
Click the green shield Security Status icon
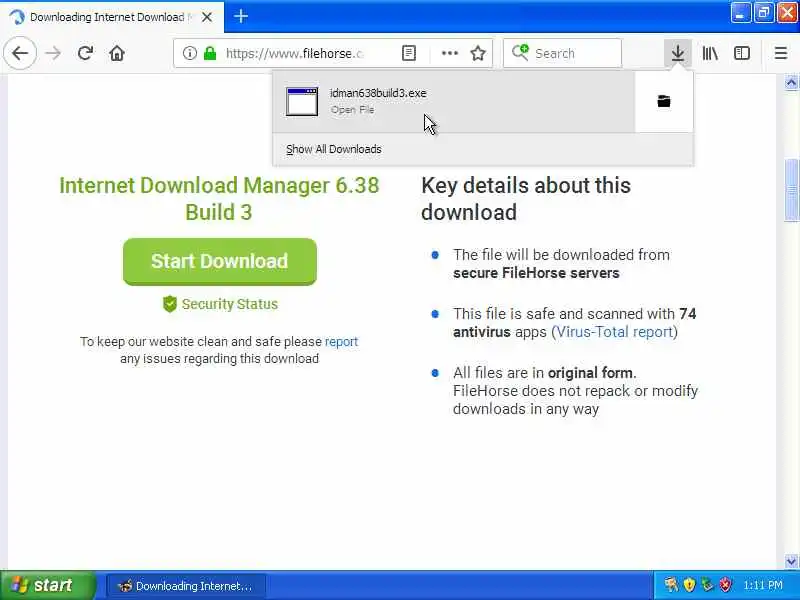(x=169, y=304)
